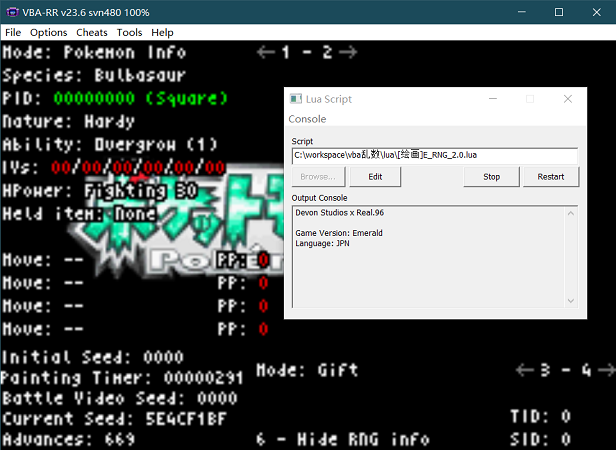The height and width of the screenshot is (450, 616).
Task: Restart the Lua script
Action: point(550,177)
